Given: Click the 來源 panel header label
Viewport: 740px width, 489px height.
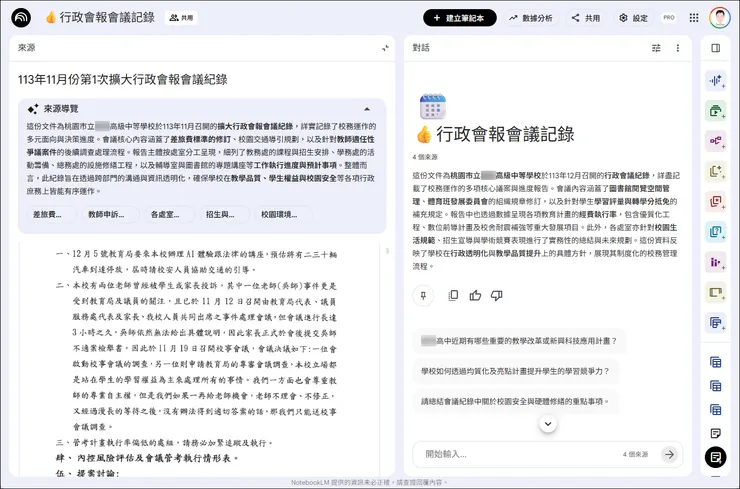Looking at the screenshot, I should pyautogui.click(x=26, y=48).
